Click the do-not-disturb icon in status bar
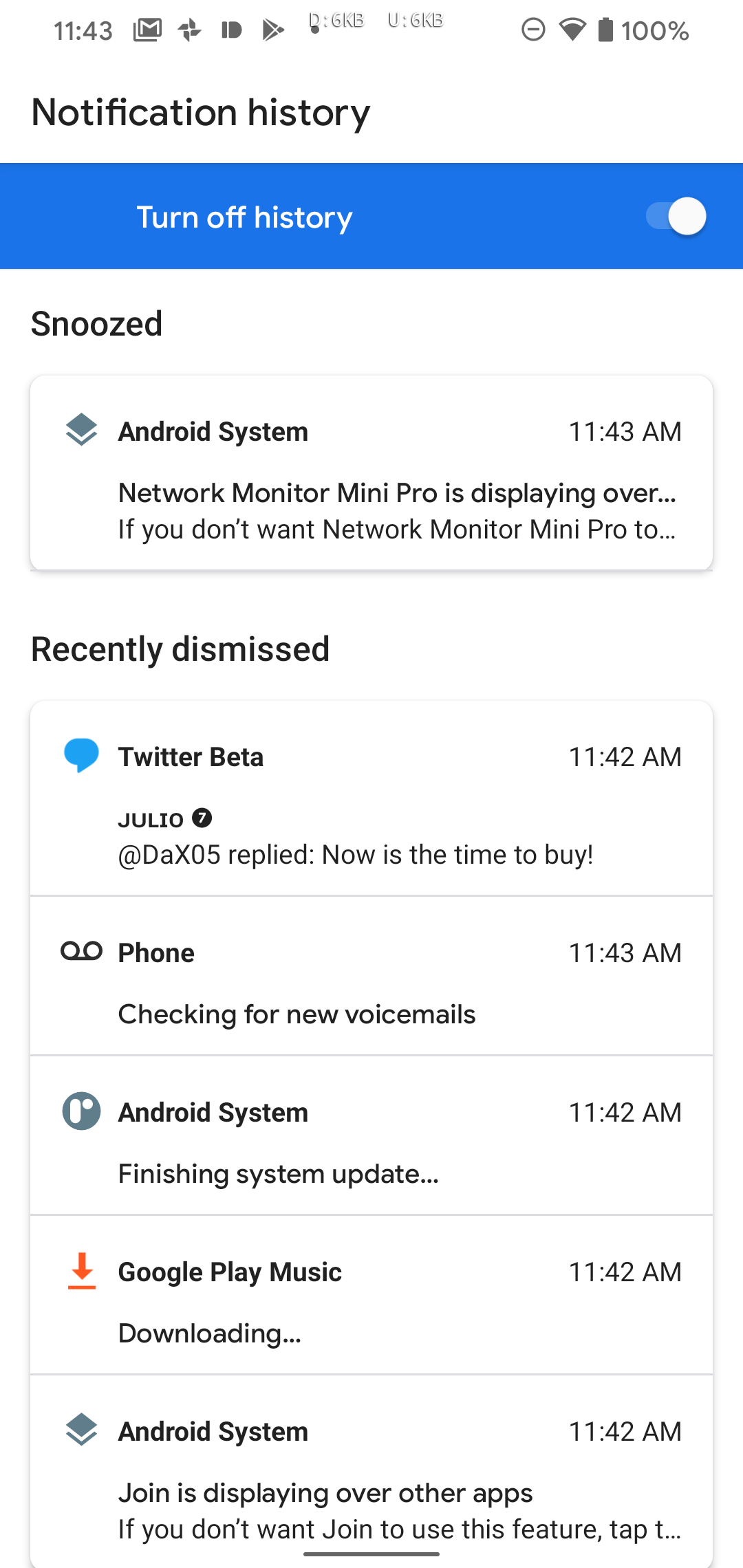The image size is (743, 1568). 533,29
